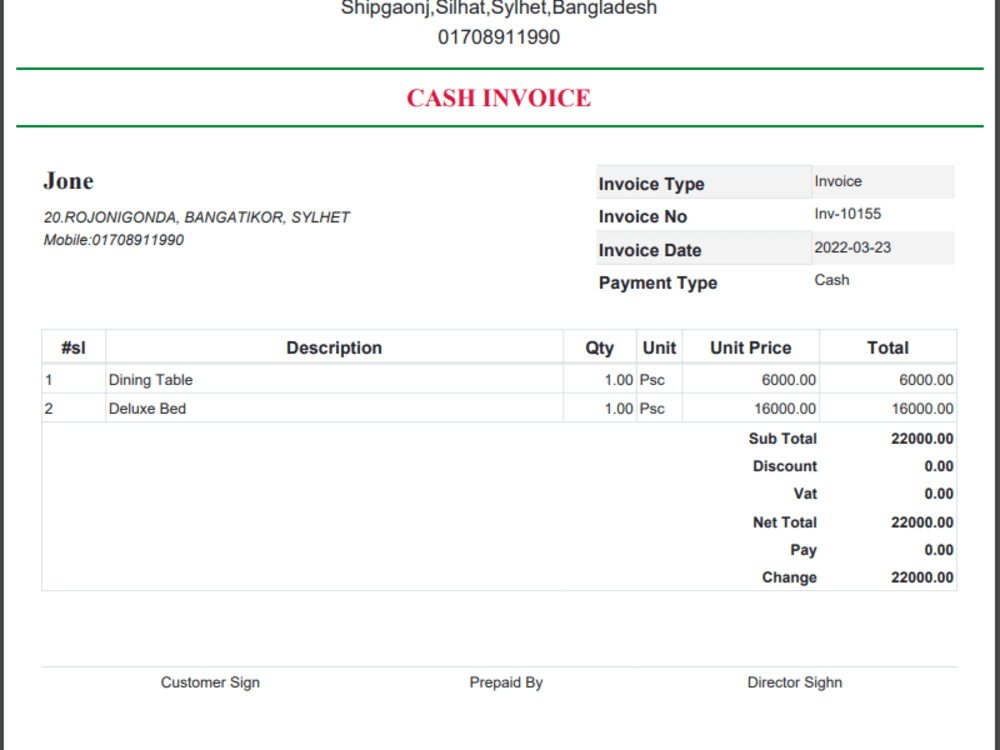Image resolution: width=1000 pixels, height=750 pixels.
Task: Click the Customer Sign label
Action: (210, 682)
